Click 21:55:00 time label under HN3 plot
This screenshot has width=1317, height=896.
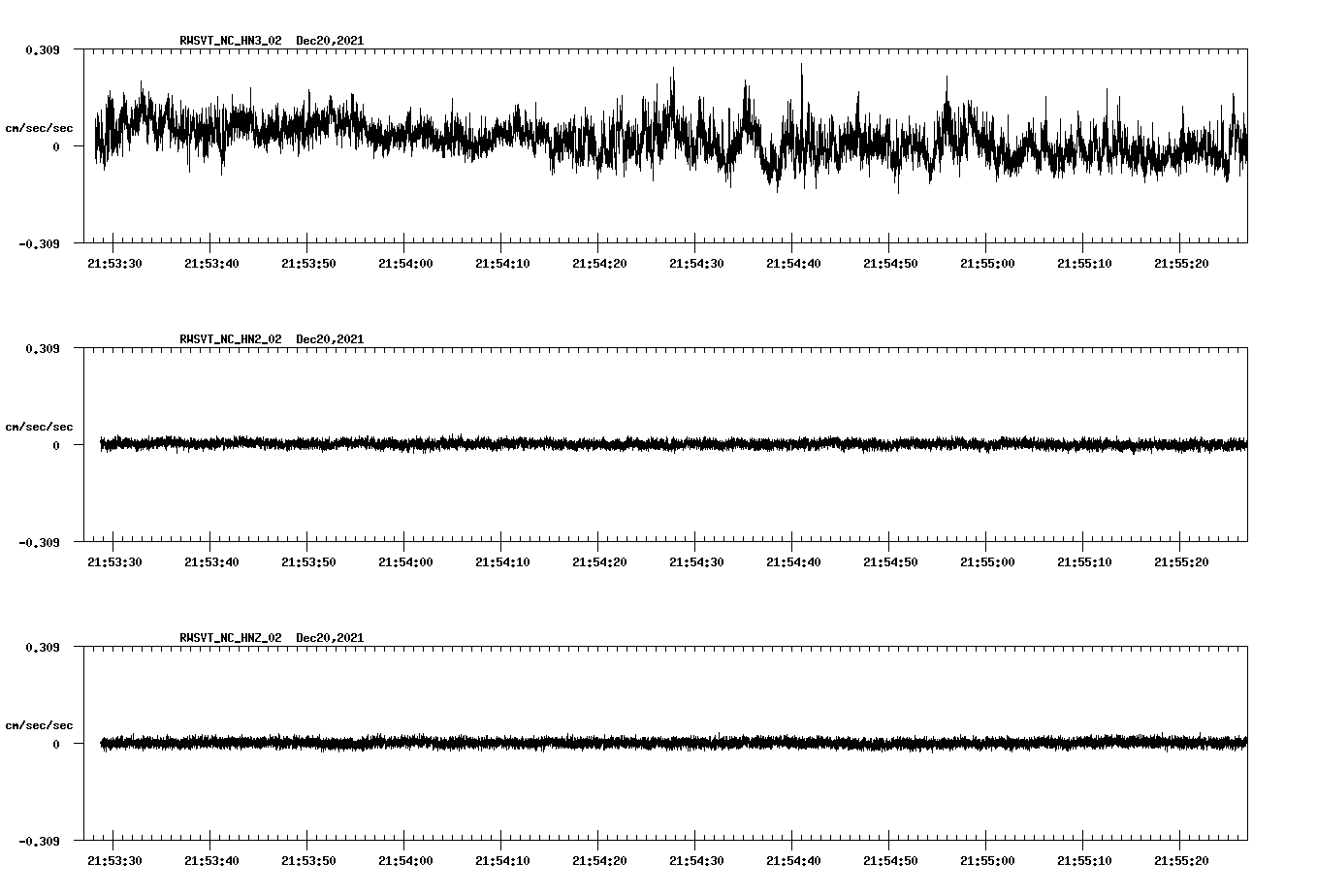coord(987,264)
